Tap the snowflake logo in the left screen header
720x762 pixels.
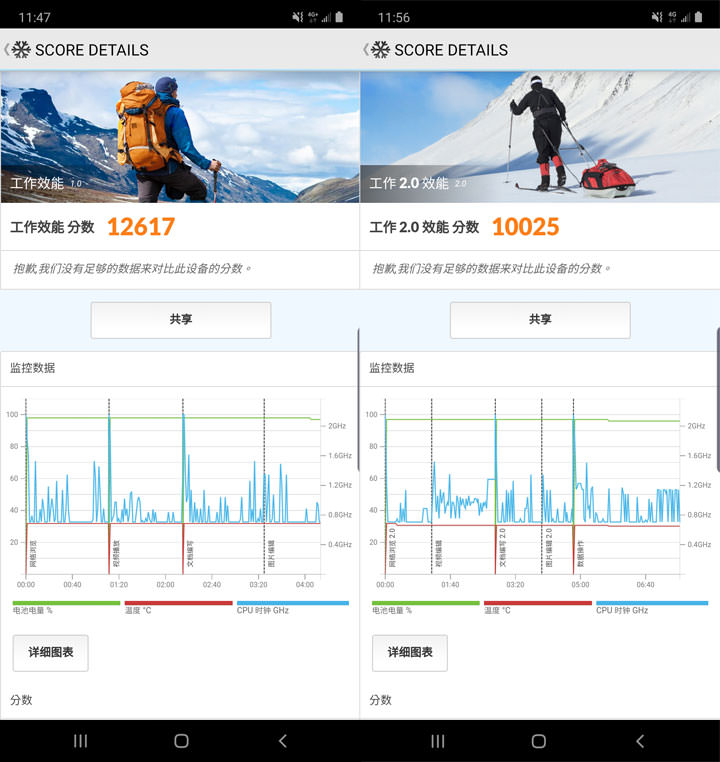21,50
